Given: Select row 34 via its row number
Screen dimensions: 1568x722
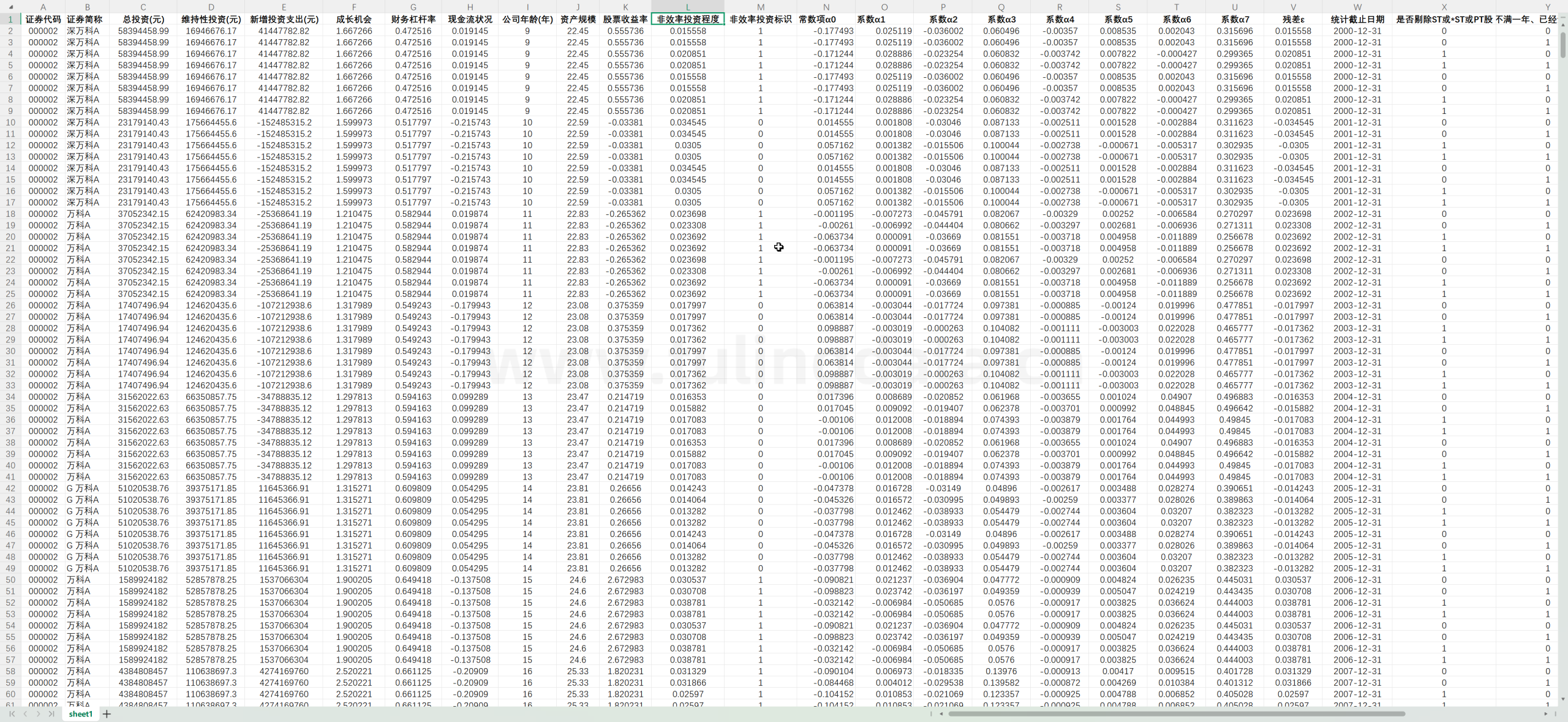Looking at the screenshot, I should click(x=10, y=397).
